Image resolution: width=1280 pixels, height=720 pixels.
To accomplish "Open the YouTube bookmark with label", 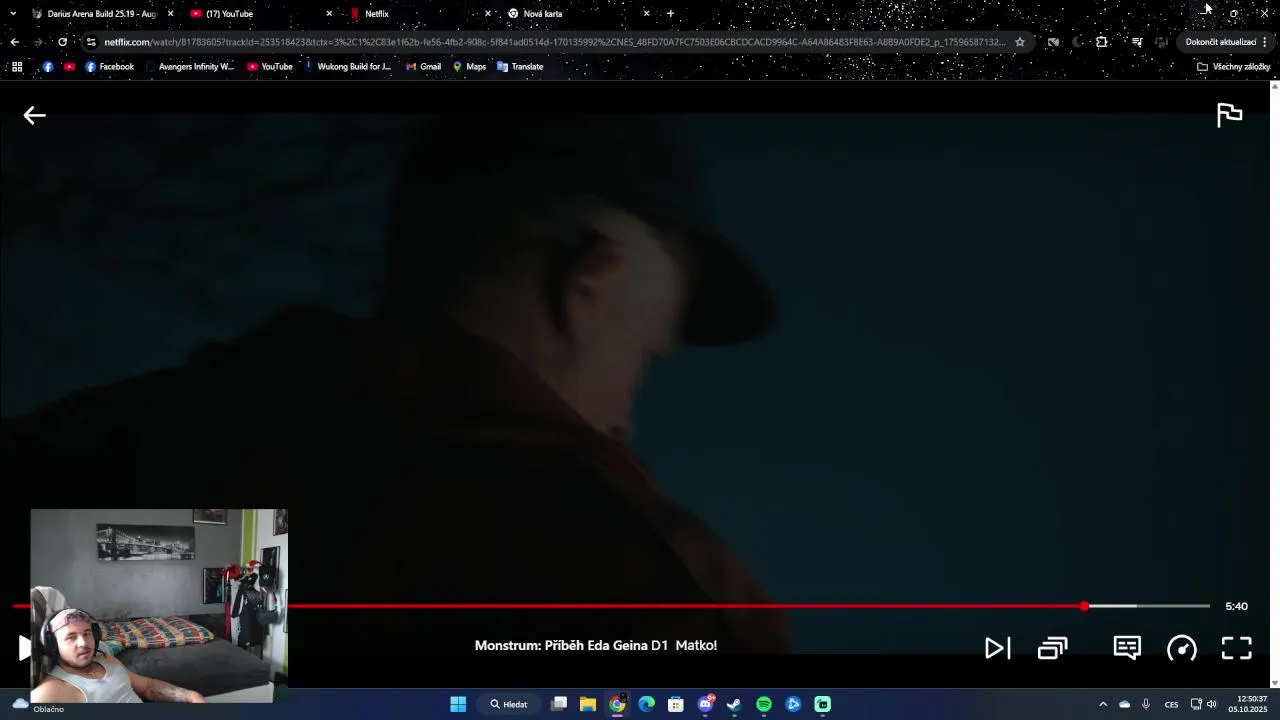I will 270,67.
